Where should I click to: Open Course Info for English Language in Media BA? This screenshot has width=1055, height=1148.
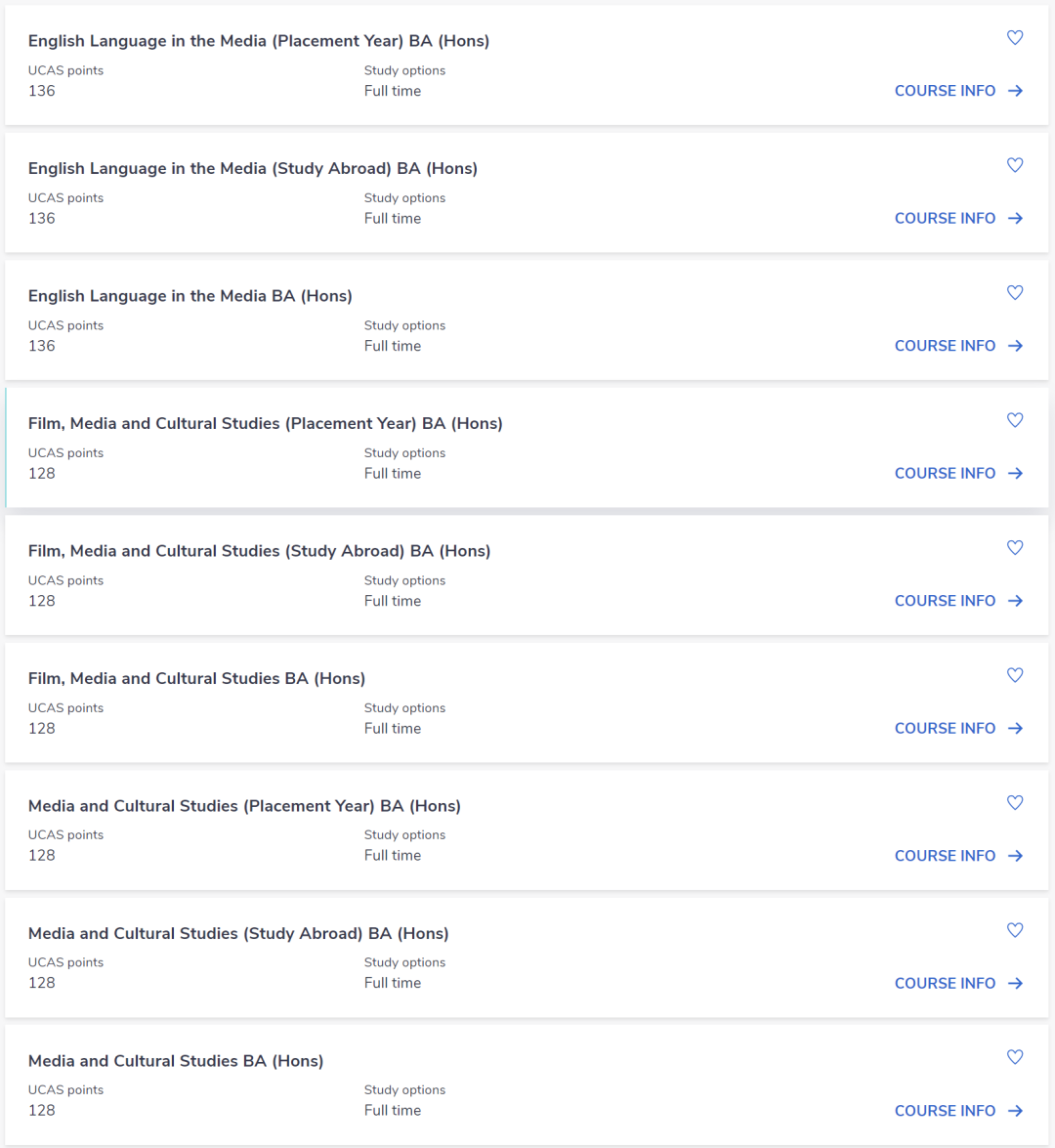click(957, 346)
